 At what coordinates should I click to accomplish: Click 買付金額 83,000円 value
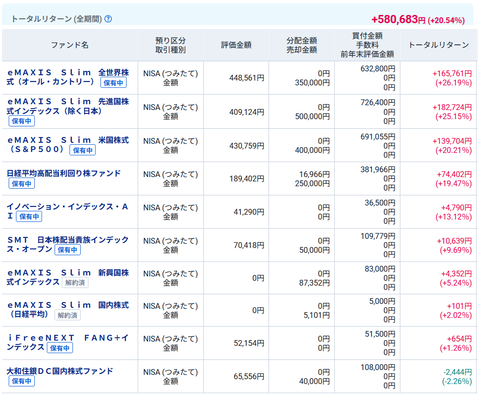[380, 269]
